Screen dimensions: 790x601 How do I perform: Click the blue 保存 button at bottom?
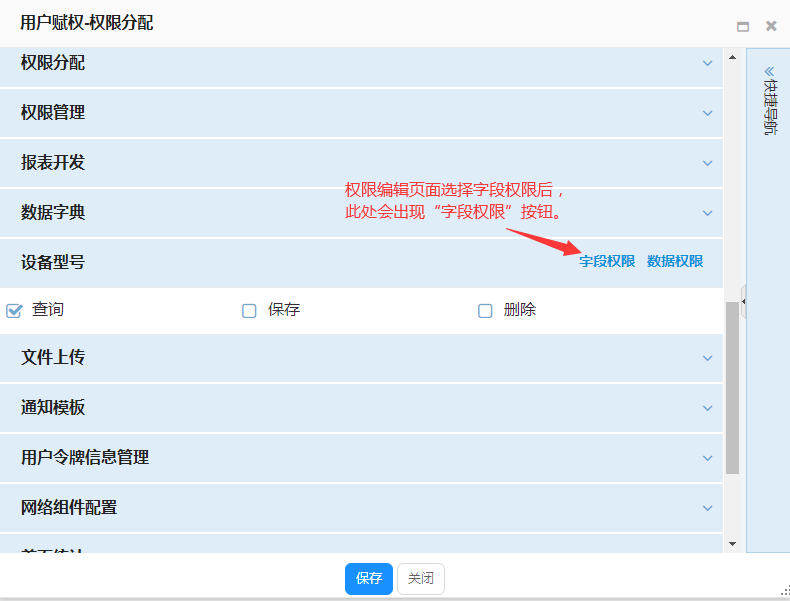(369, 579)
